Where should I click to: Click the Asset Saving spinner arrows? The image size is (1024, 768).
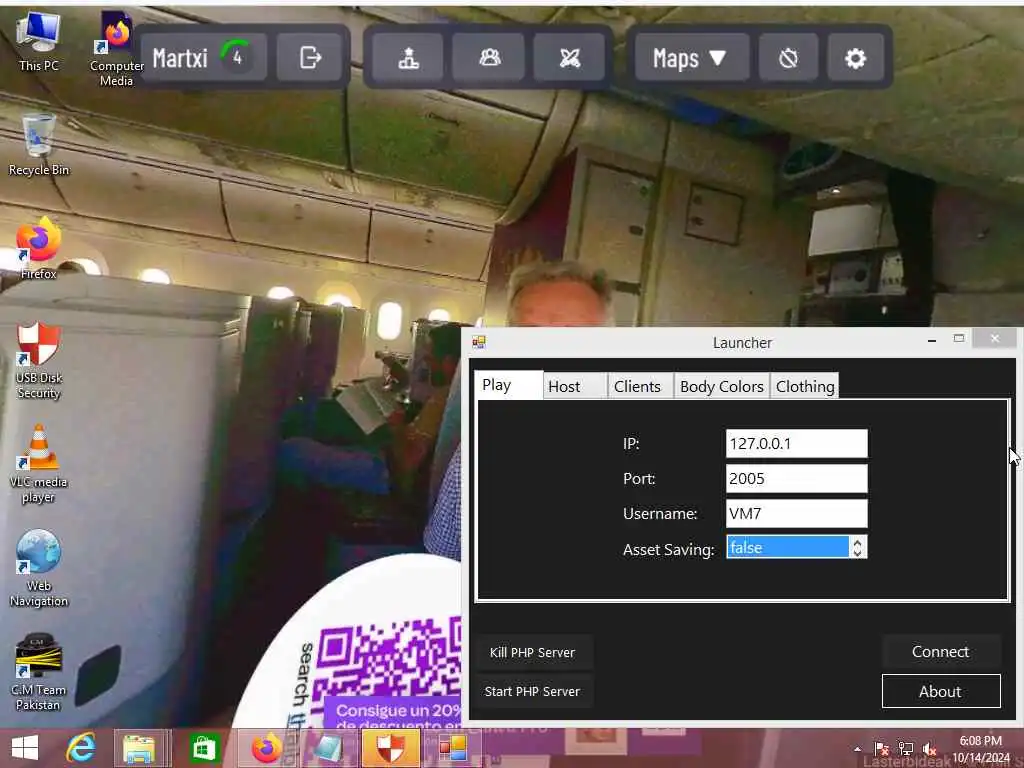pos(857,547)
